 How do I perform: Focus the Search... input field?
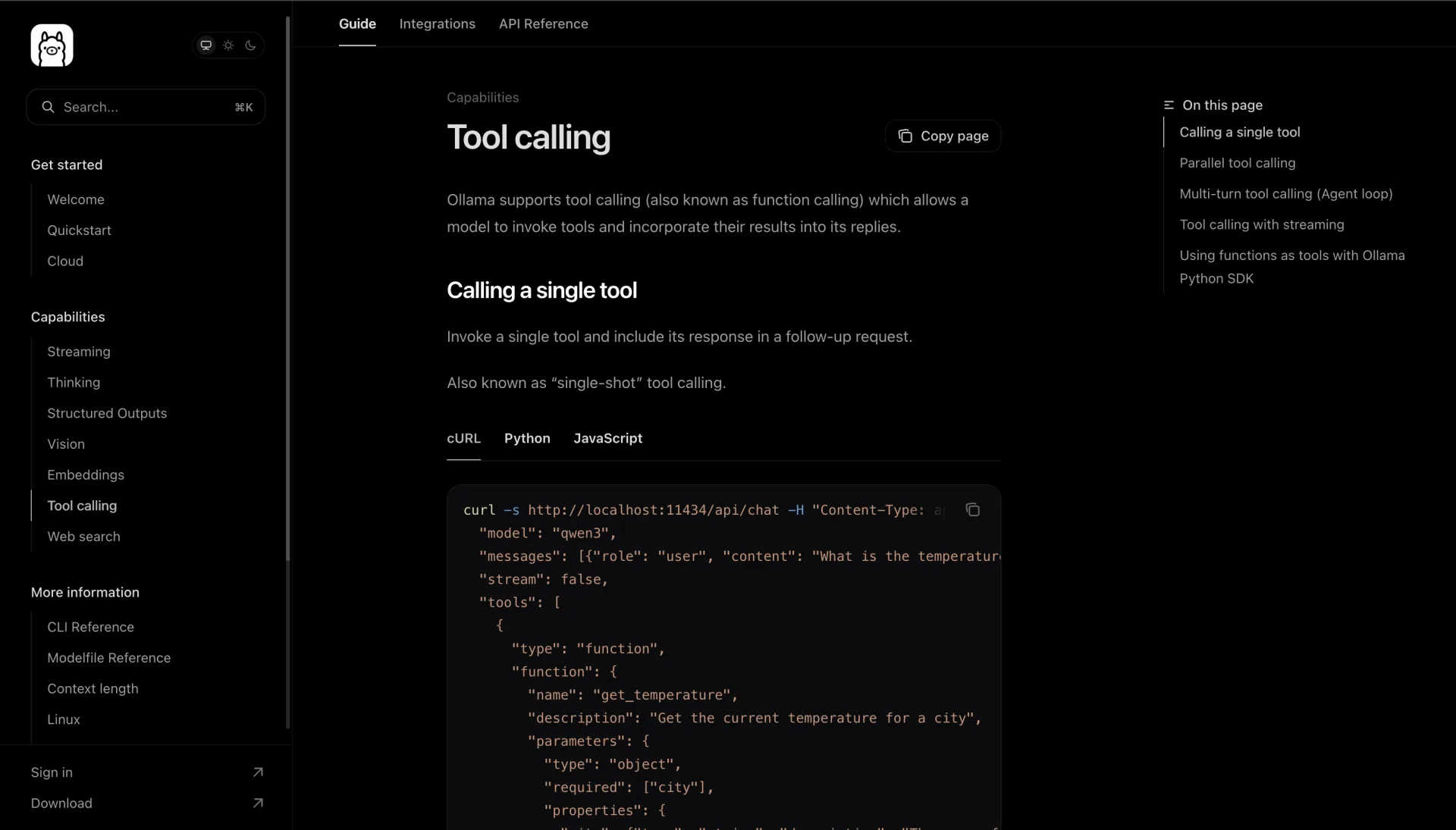(x=146, y=107)
